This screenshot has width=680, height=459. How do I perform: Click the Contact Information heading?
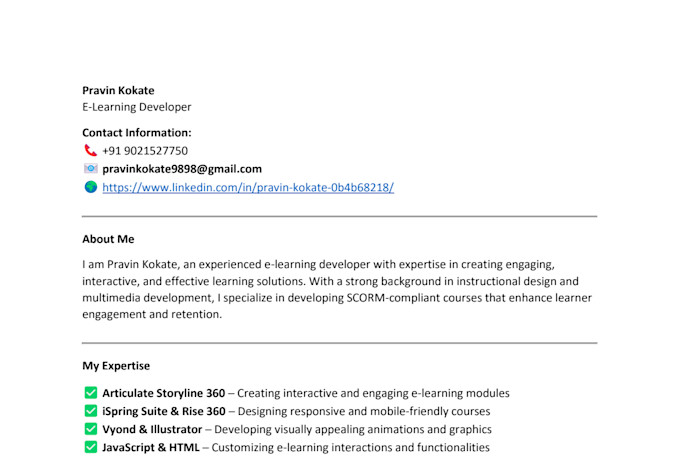(137, 133)
